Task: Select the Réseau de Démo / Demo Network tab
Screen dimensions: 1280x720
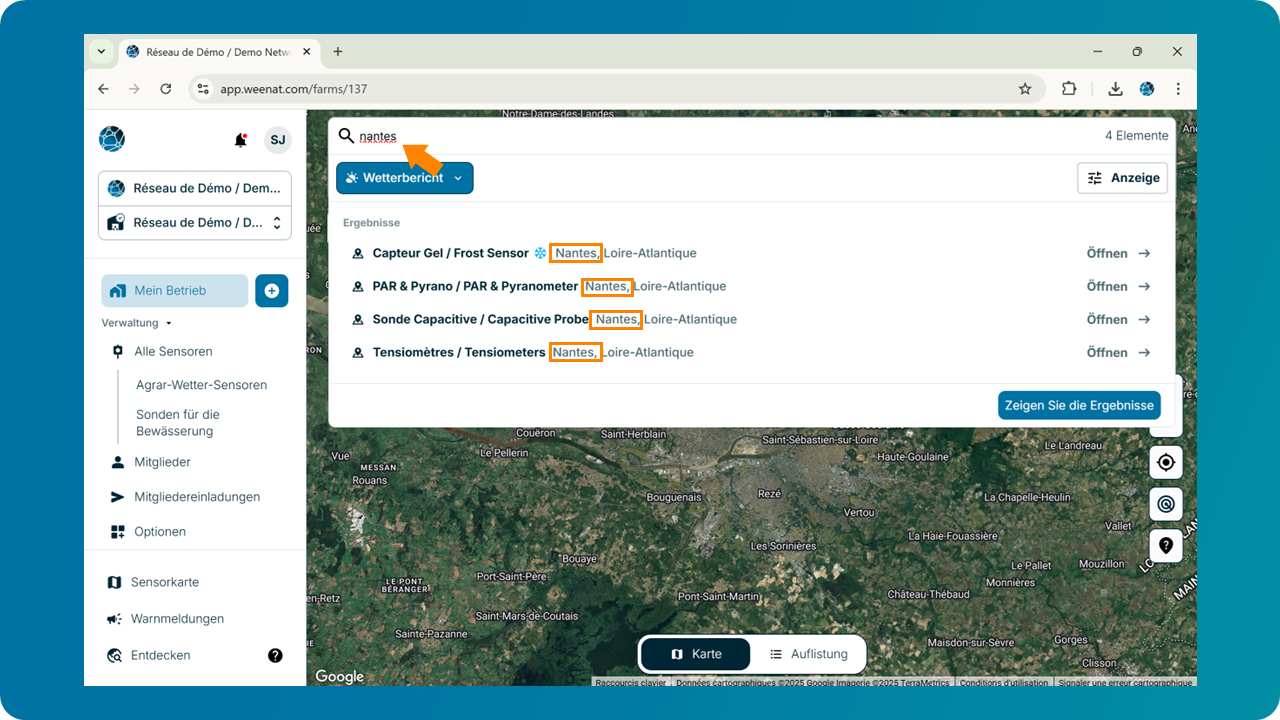Action: (220, 51)
